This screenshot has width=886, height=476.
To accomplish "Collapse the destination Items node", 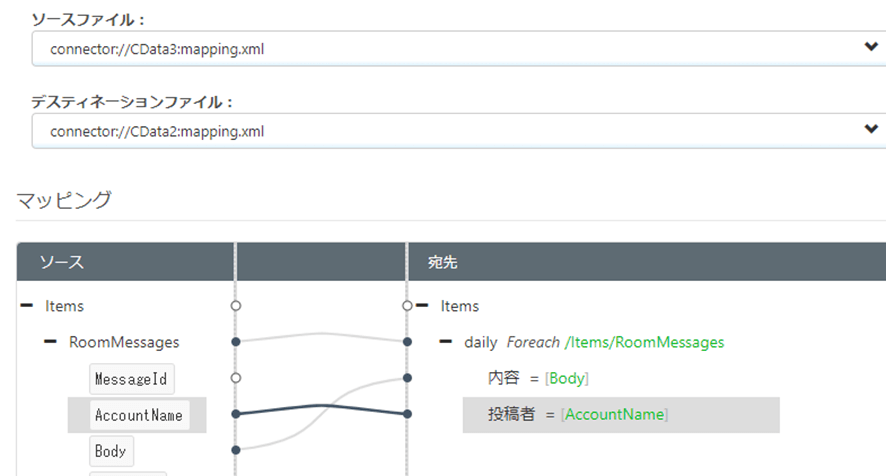I will click(x=423, y=306).
